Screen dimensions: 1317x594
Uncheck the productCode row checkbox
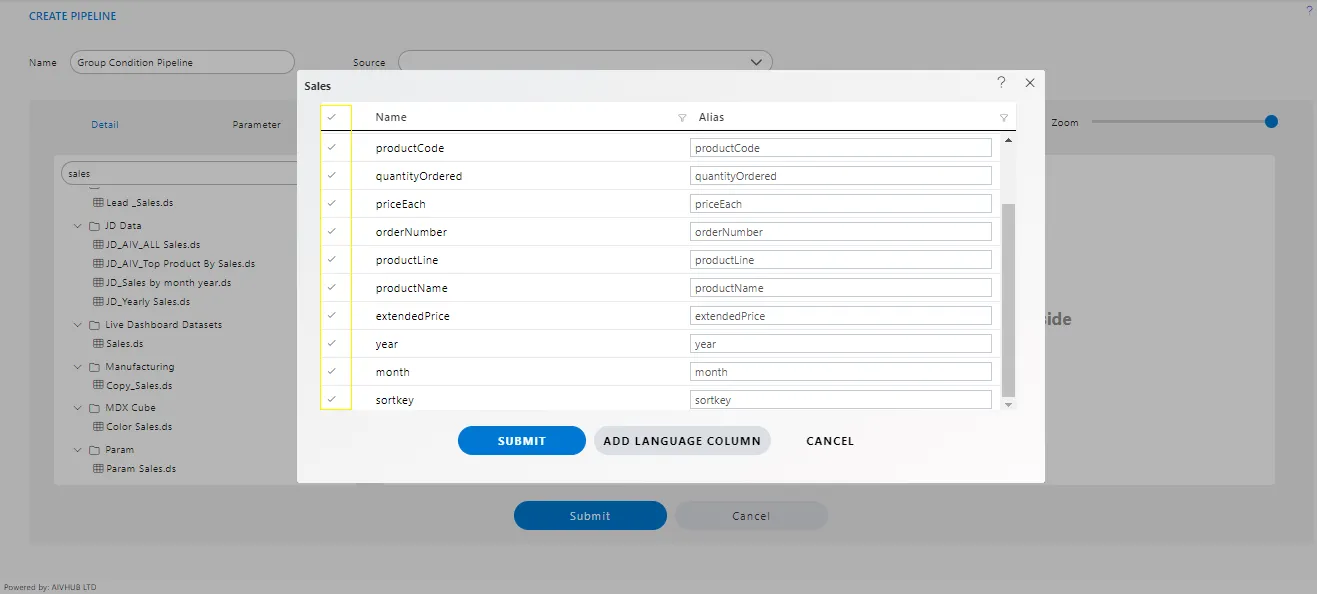pyautogui.click(x=331, y=147)
